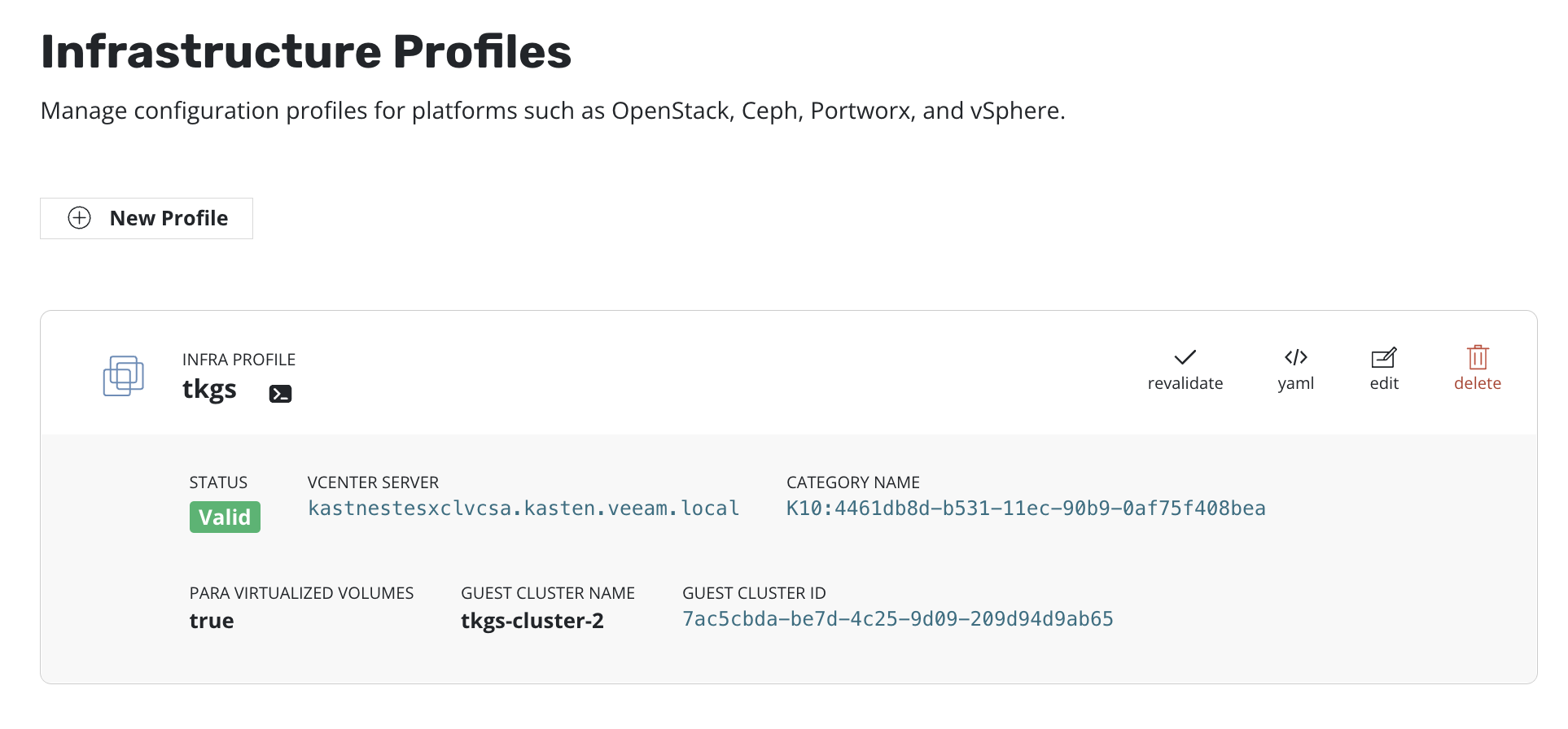Click the green Valid status badge

click(x=225, y=517)
